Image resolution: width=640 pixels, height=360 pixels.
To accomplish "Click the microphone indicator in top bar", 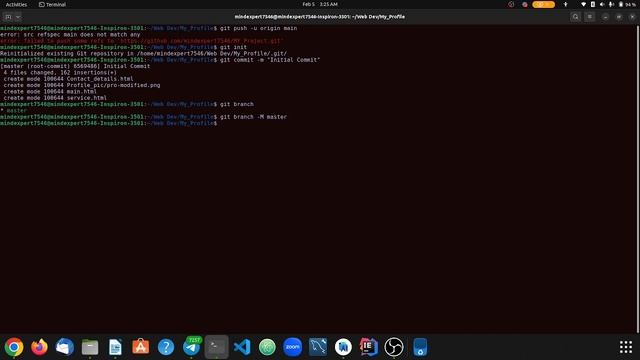I will [x=611, y=4].
